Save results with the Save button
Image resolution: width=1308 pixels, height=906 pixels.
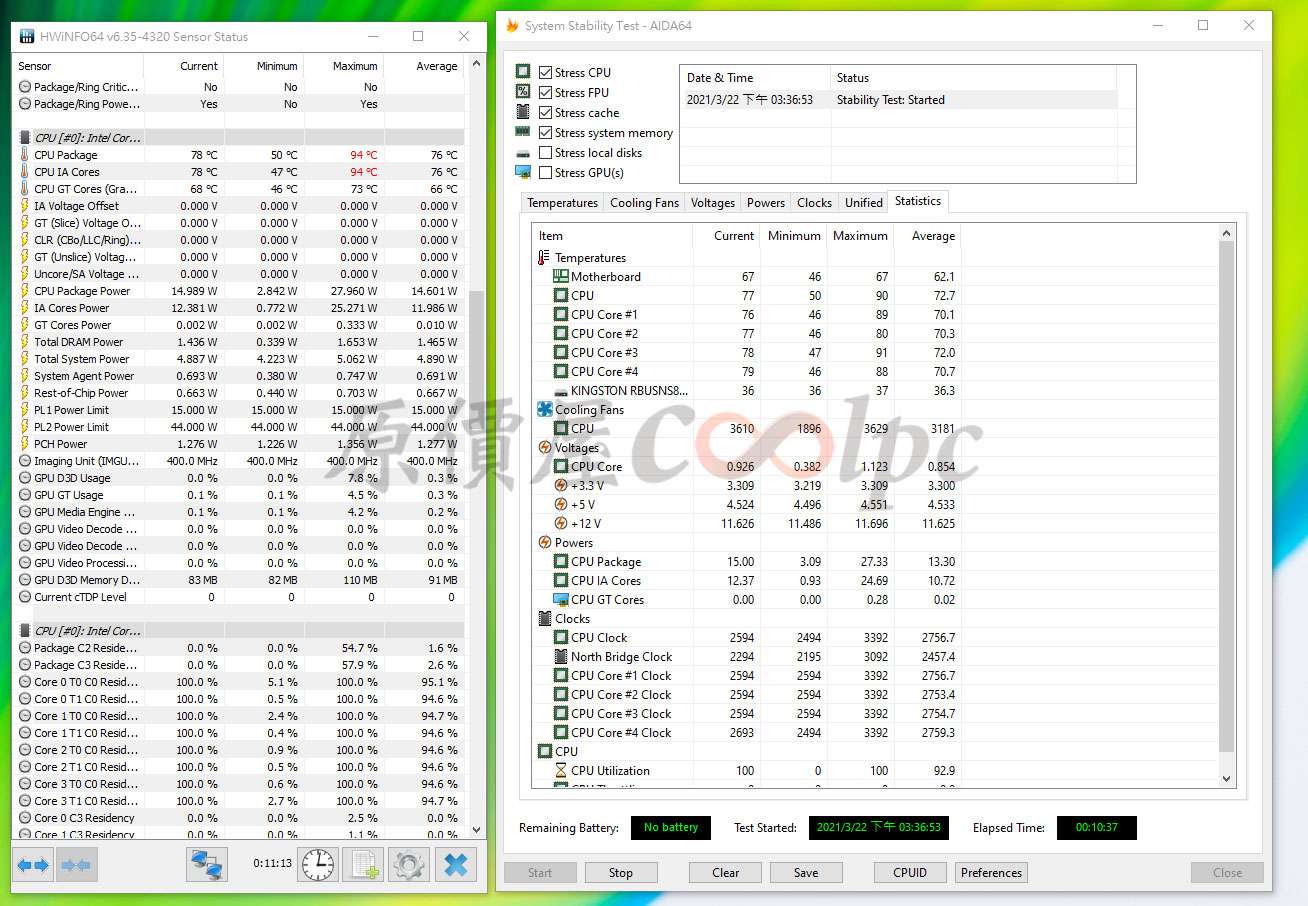[806, 873]
